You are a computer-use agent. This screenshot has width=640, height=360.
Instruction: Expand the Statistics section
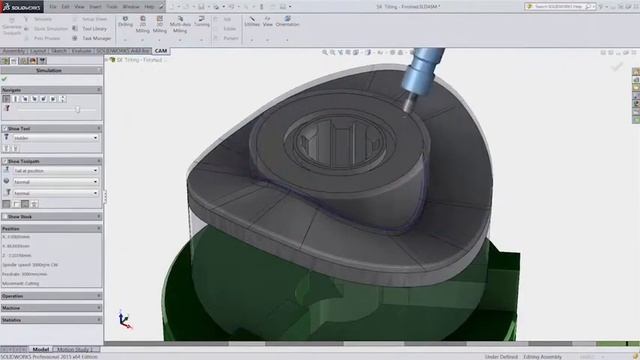[x=98, y=320]
